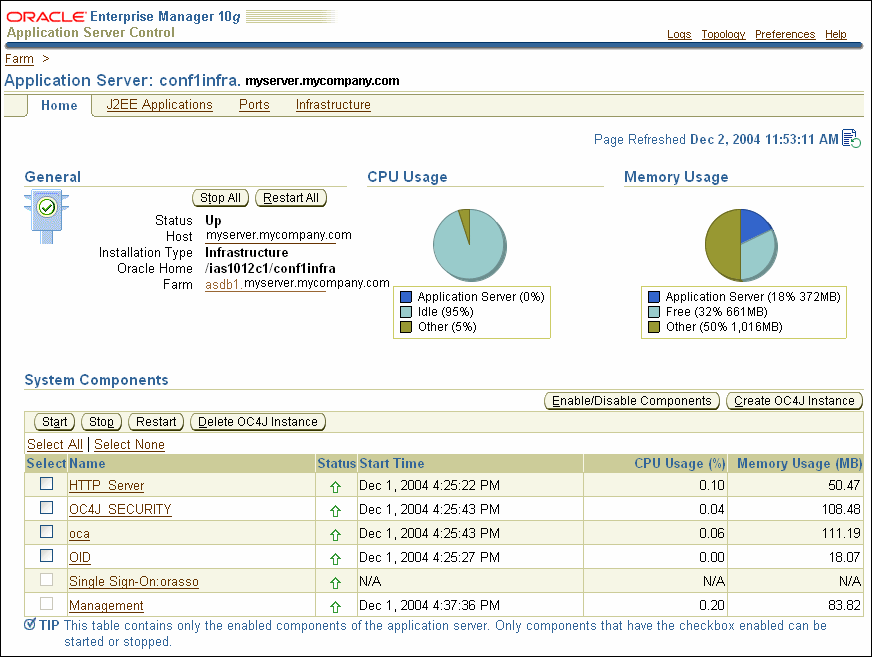The image size is (872, 657).
Task: Check the HTTP_Server checkbox
Action: (x=47, y=483)
